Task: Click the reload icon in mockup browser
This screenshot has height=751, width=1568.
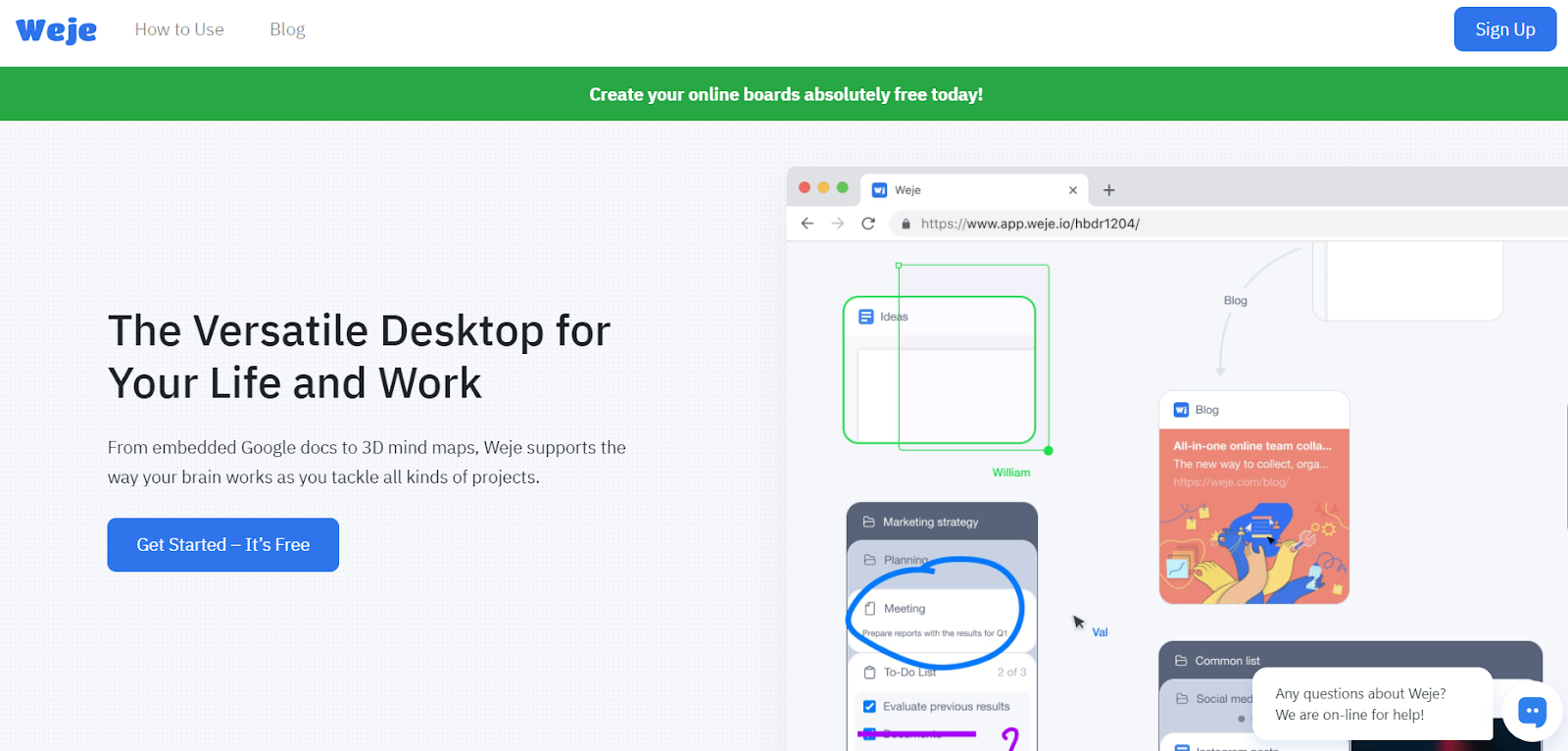Action: pos(867,224)
